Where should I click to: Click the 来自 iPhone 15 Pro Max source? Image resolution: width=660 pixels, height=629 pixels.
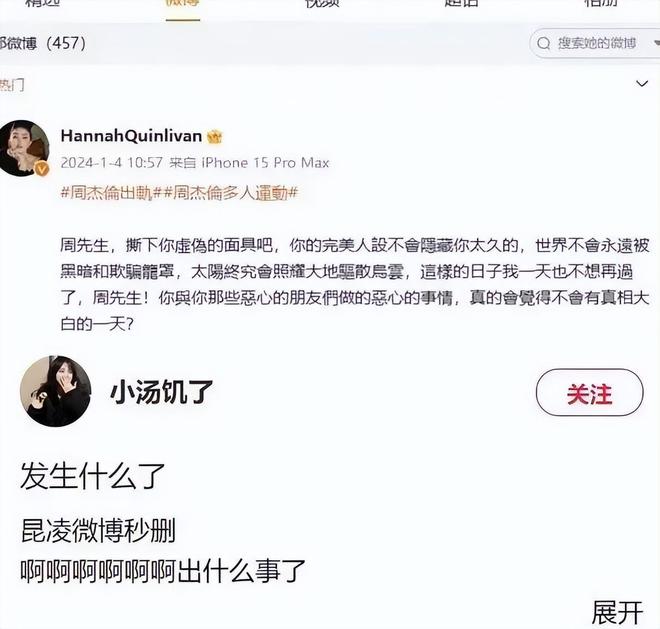coord(249,163)
